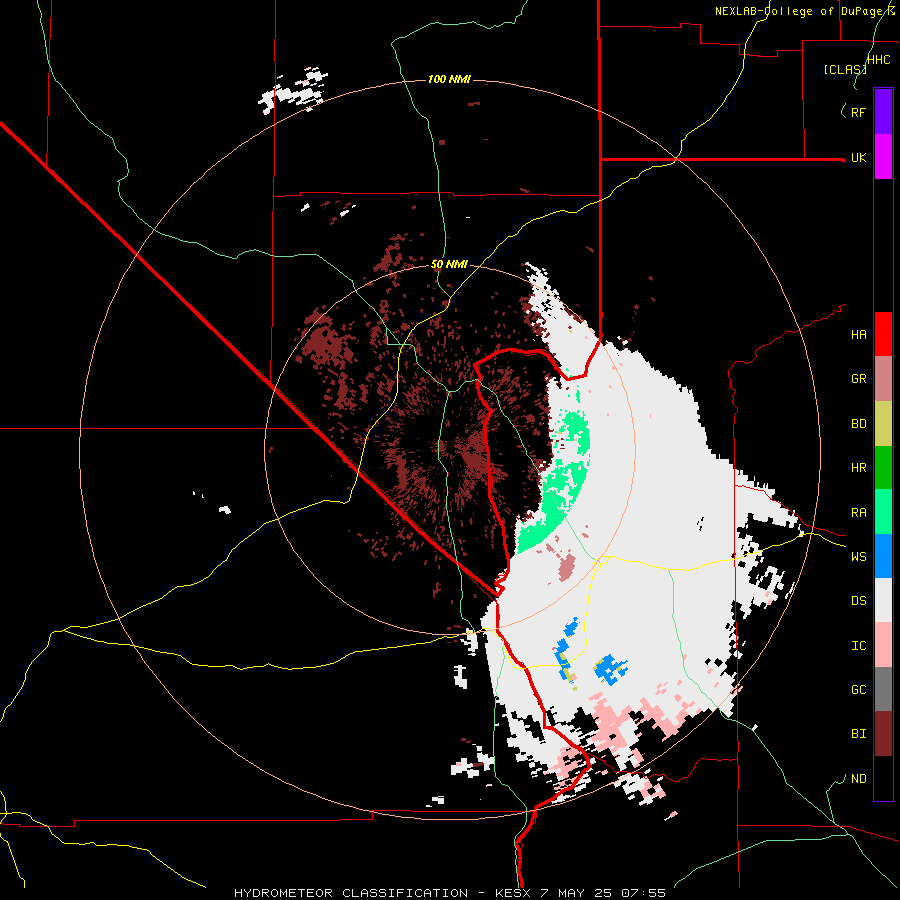Screen dimensions: 900x900
Task: Pick the dark green HR legend swatch
Action: click(x=883, y=468)
